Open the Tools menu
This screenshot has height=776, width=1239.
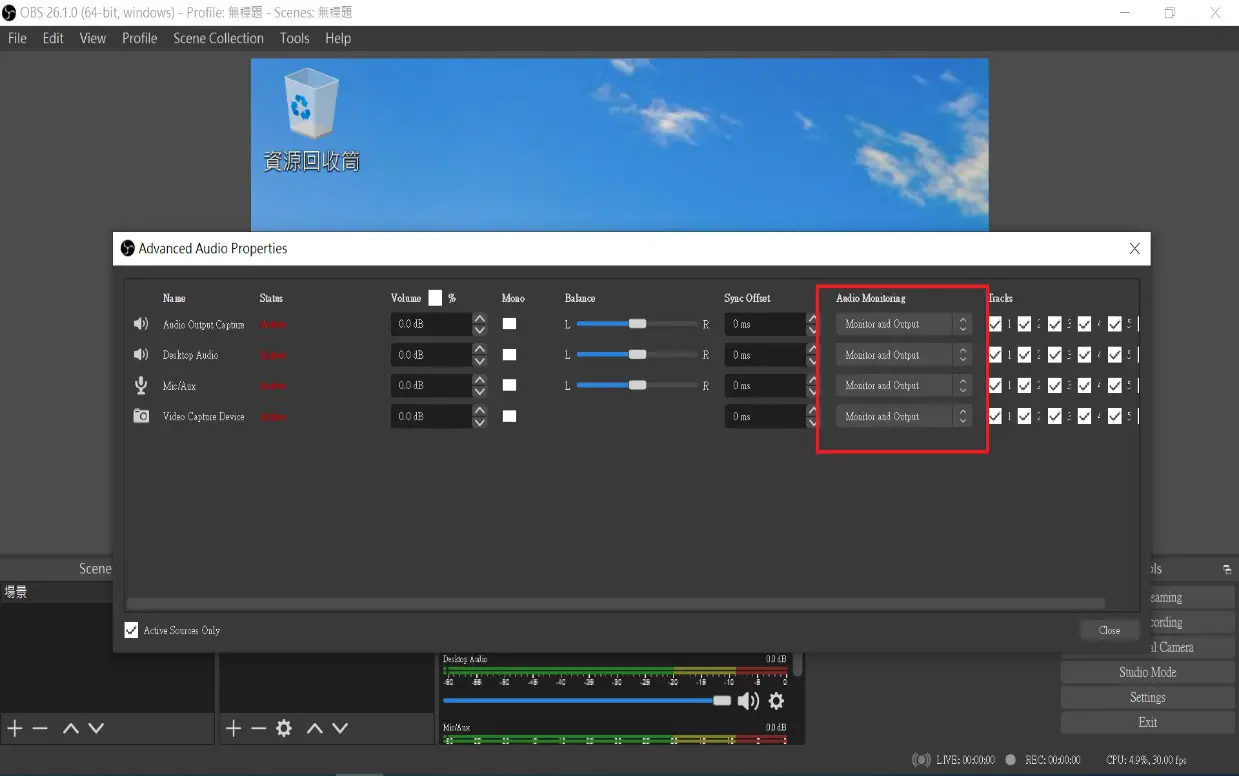[x=294, y=38]
